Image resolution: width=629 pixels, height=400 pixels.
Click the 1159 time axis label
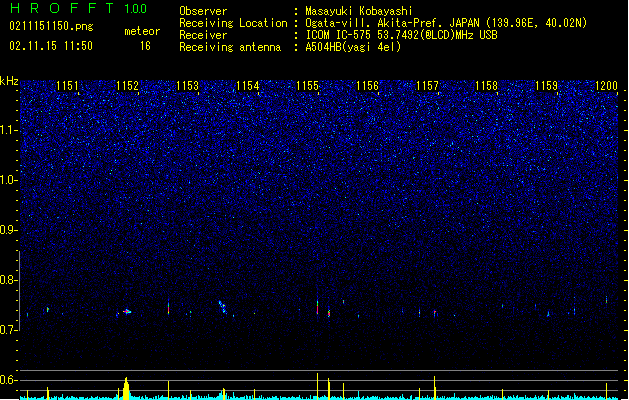coord(547,85)
